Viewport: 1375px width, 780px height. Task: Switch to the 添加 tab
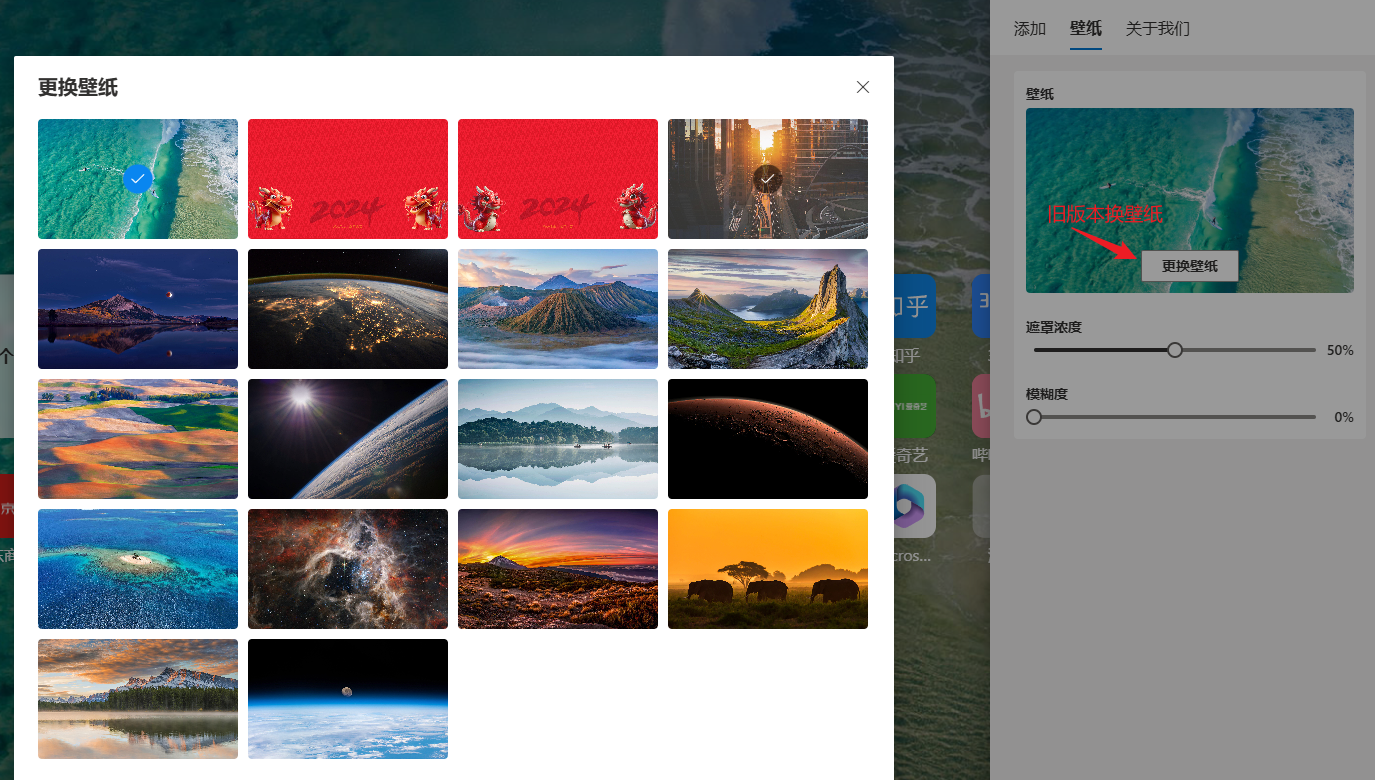click(1030, 28)
